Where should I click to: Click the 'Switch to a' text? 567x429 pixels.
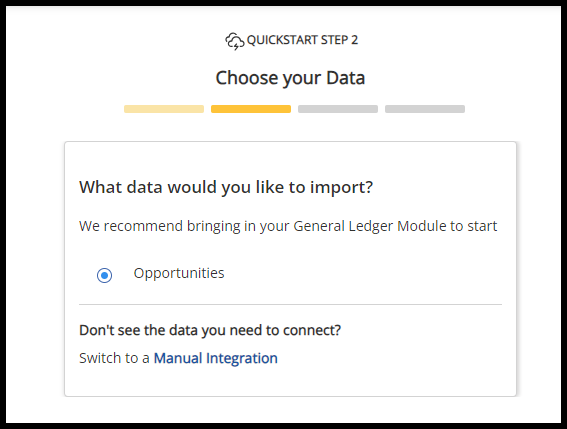click(114, 358)
